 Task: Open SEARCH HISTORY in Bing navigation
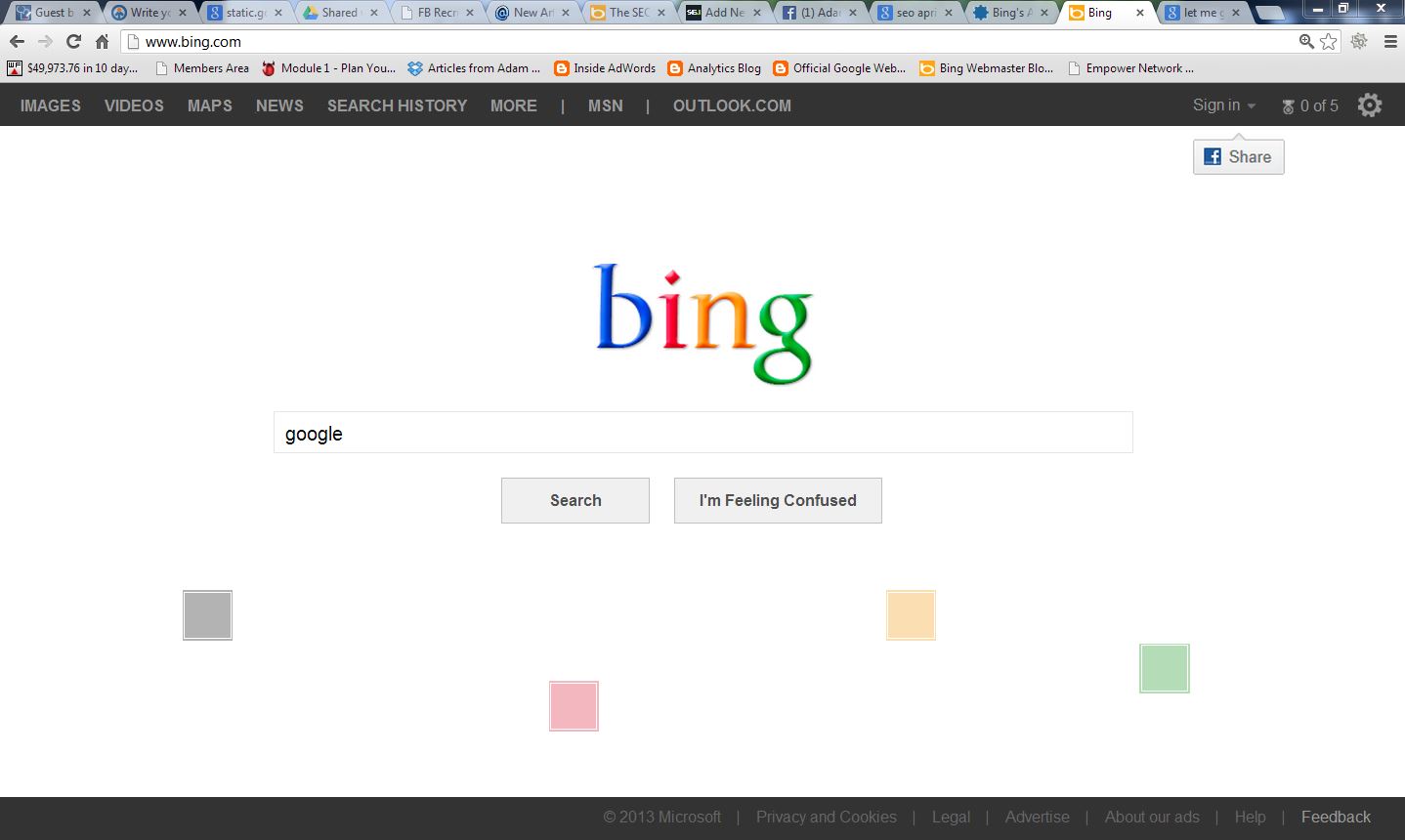(x=397, y=105)
